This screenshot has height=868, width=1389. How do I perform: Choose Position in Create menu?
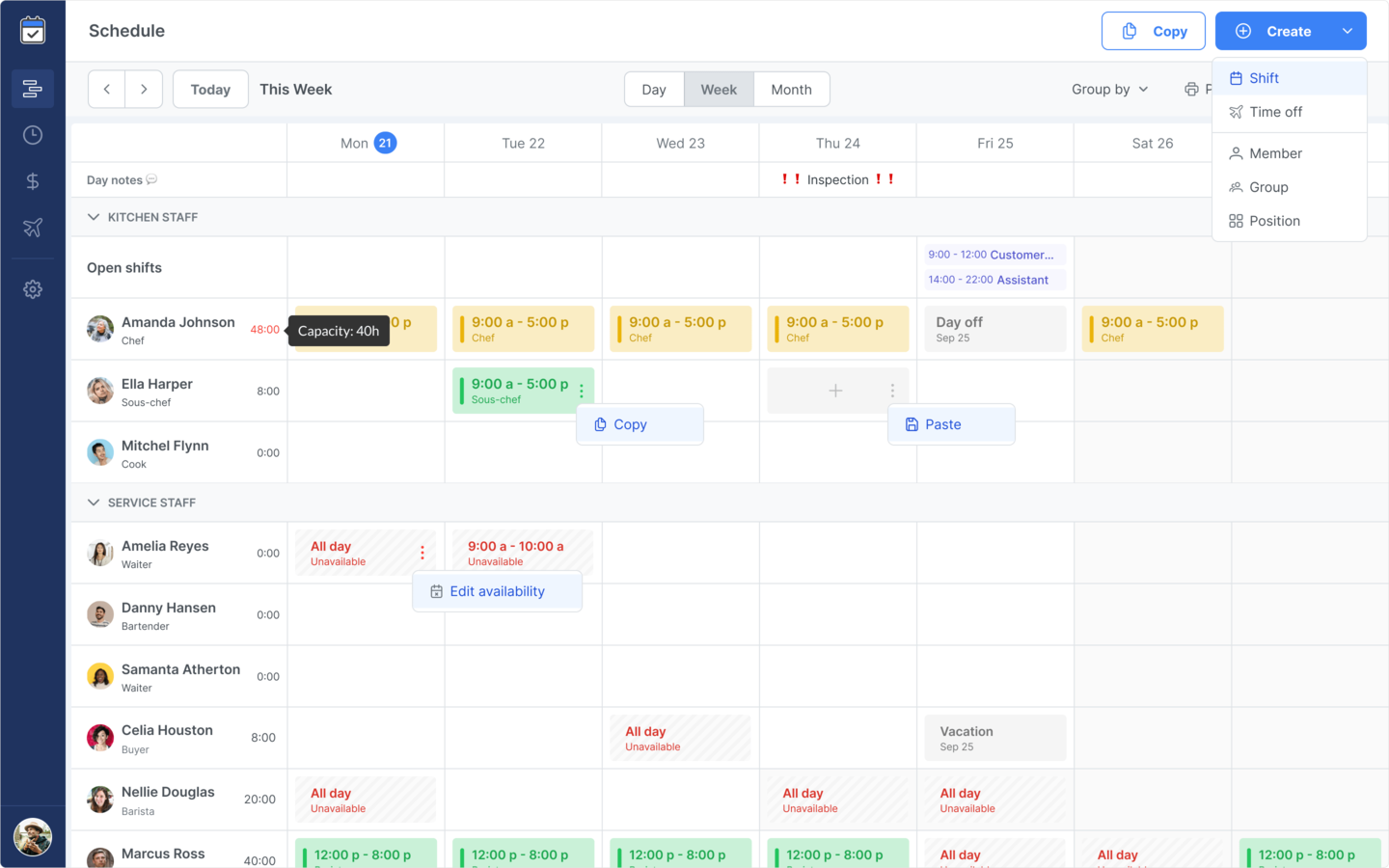tap(1274, 221)
